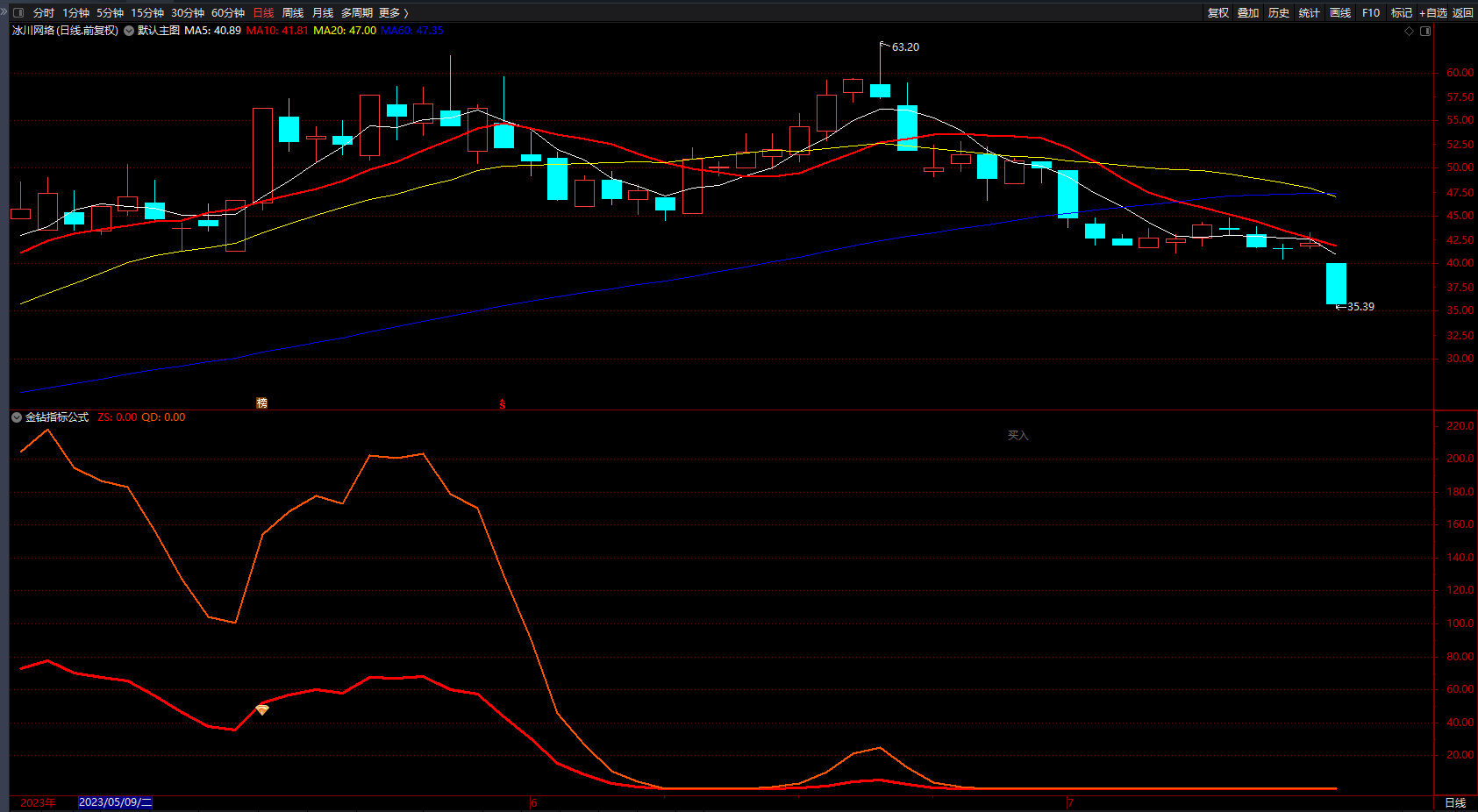Add stock via +自选 button
The width and height of the screenshot is (1478, 812).
1432,12
